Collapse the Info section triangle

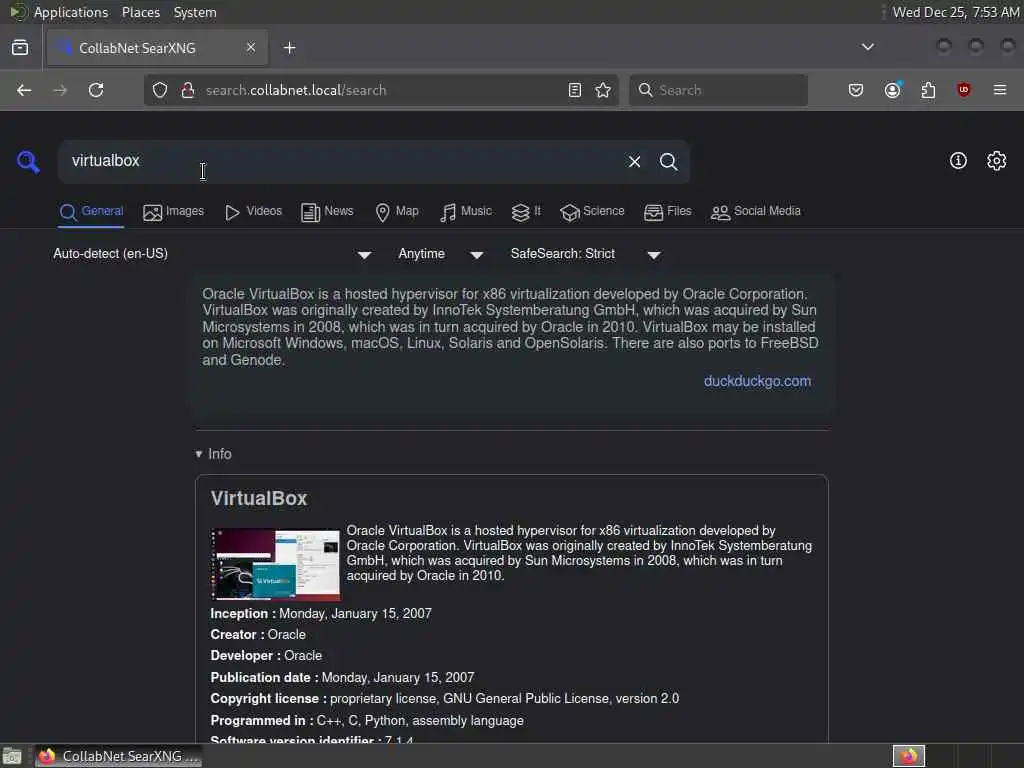[x=199, y=454]
